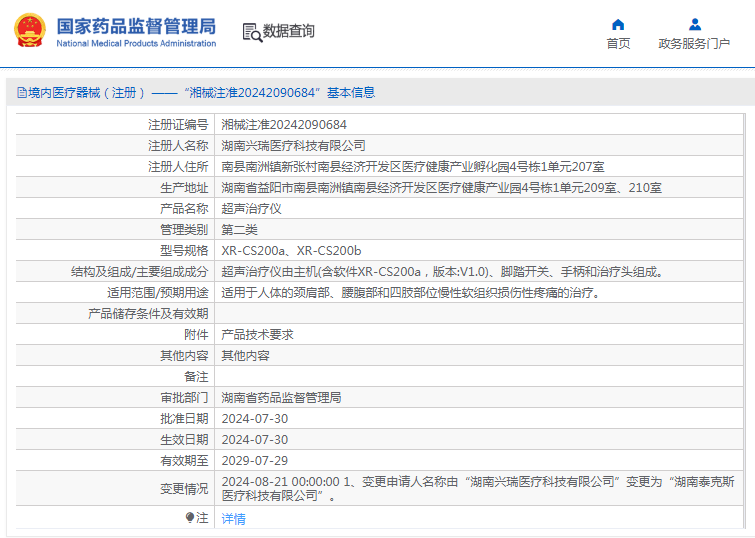Click product name 超声治疗仪 in 产品名称 row
The image size is (755, 538).
(251, 209)
